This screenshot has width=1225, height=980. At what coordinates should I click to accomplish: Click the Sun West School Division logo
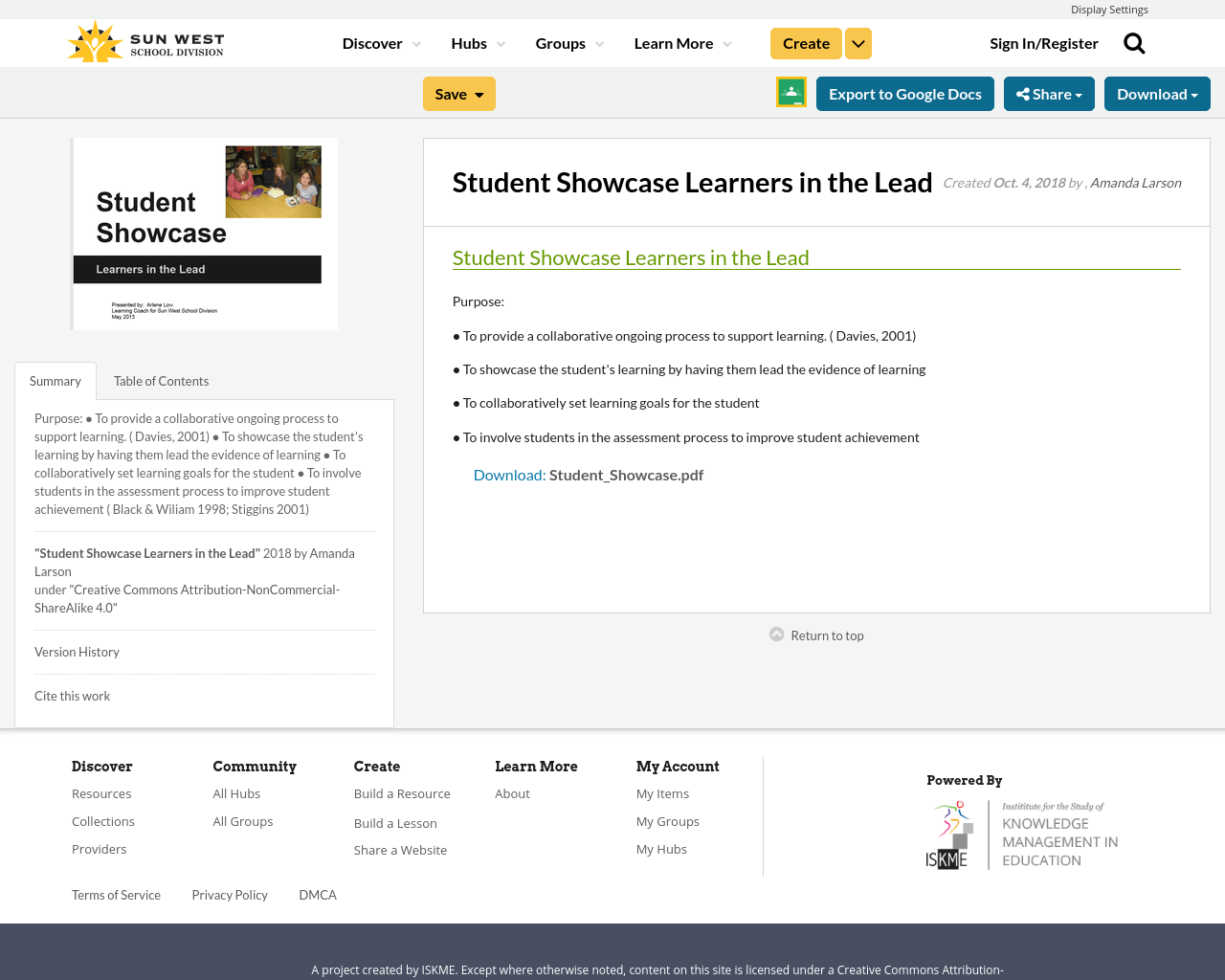(x=144, y=40)
